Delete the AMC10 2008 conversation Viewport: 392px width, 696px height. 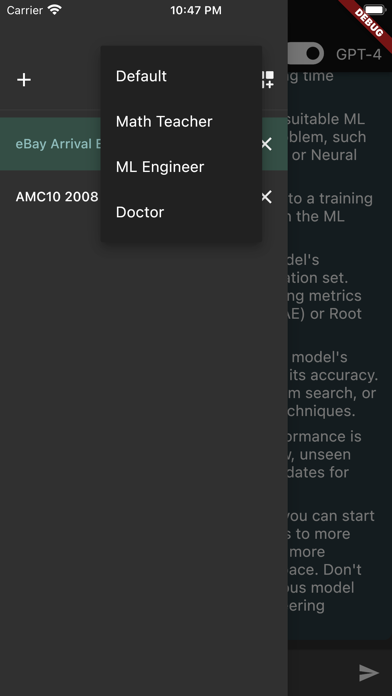(x=266, y=197)
